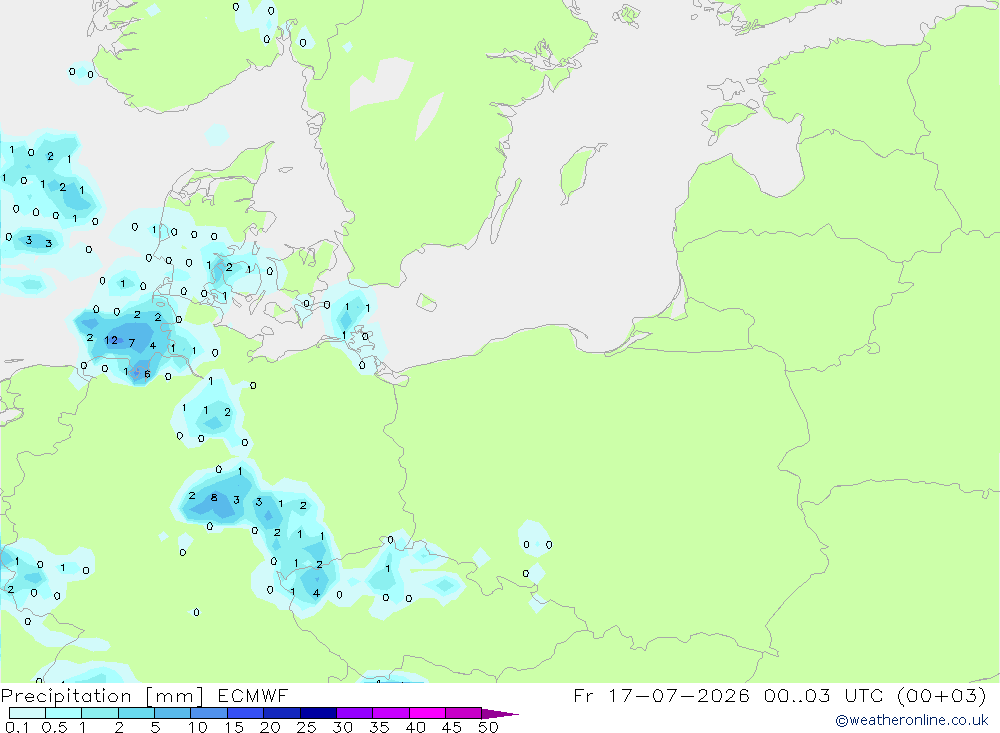Select the 25–30 mm violet legend swatch
The height and width of the screenshot is (733, 1000).
pos(318,713)
